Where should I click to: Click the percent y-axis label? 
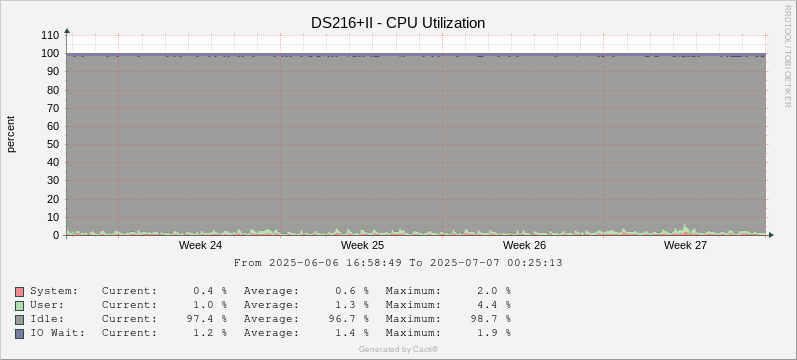[11, 134]
